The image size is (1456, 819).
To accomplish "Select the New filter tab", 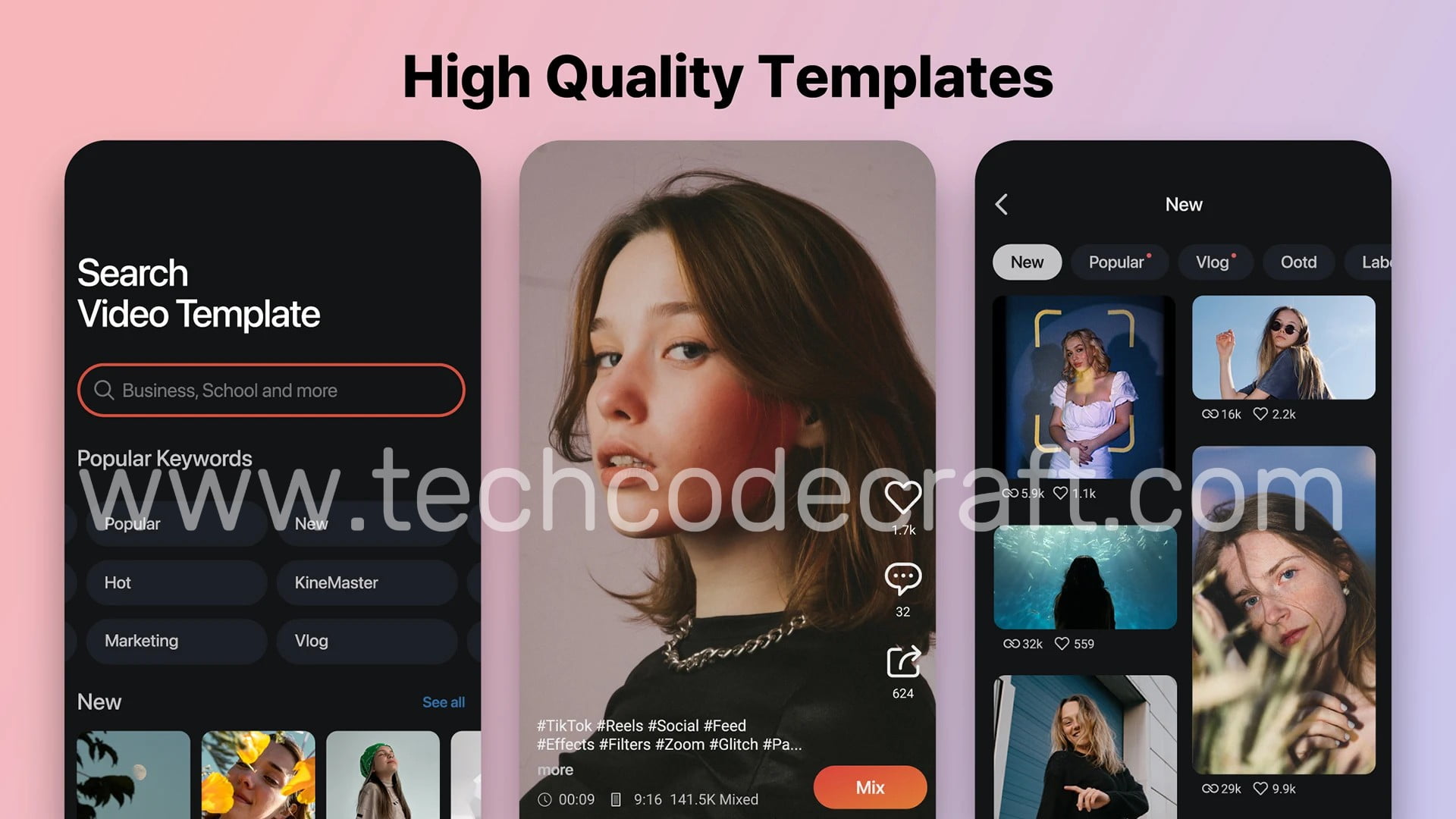I will tap(1026, 261).
